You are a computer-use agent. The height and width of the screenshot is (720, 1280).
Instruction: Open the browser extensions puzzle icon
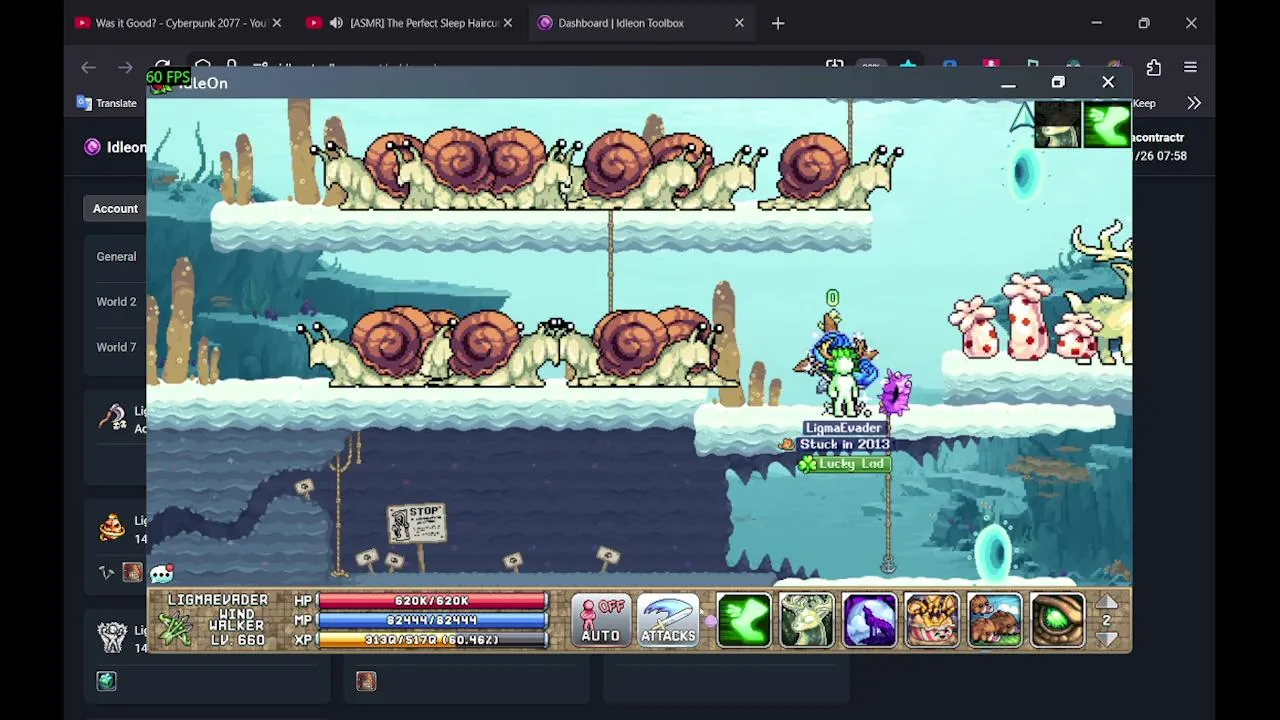coord(1154,68)
